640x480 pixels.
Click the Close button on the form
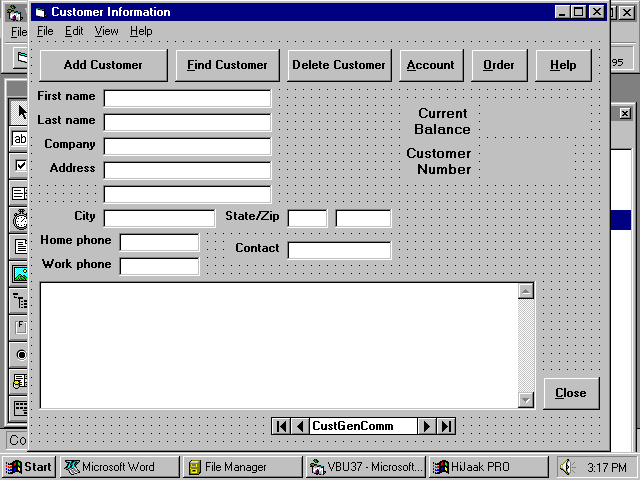570,393
